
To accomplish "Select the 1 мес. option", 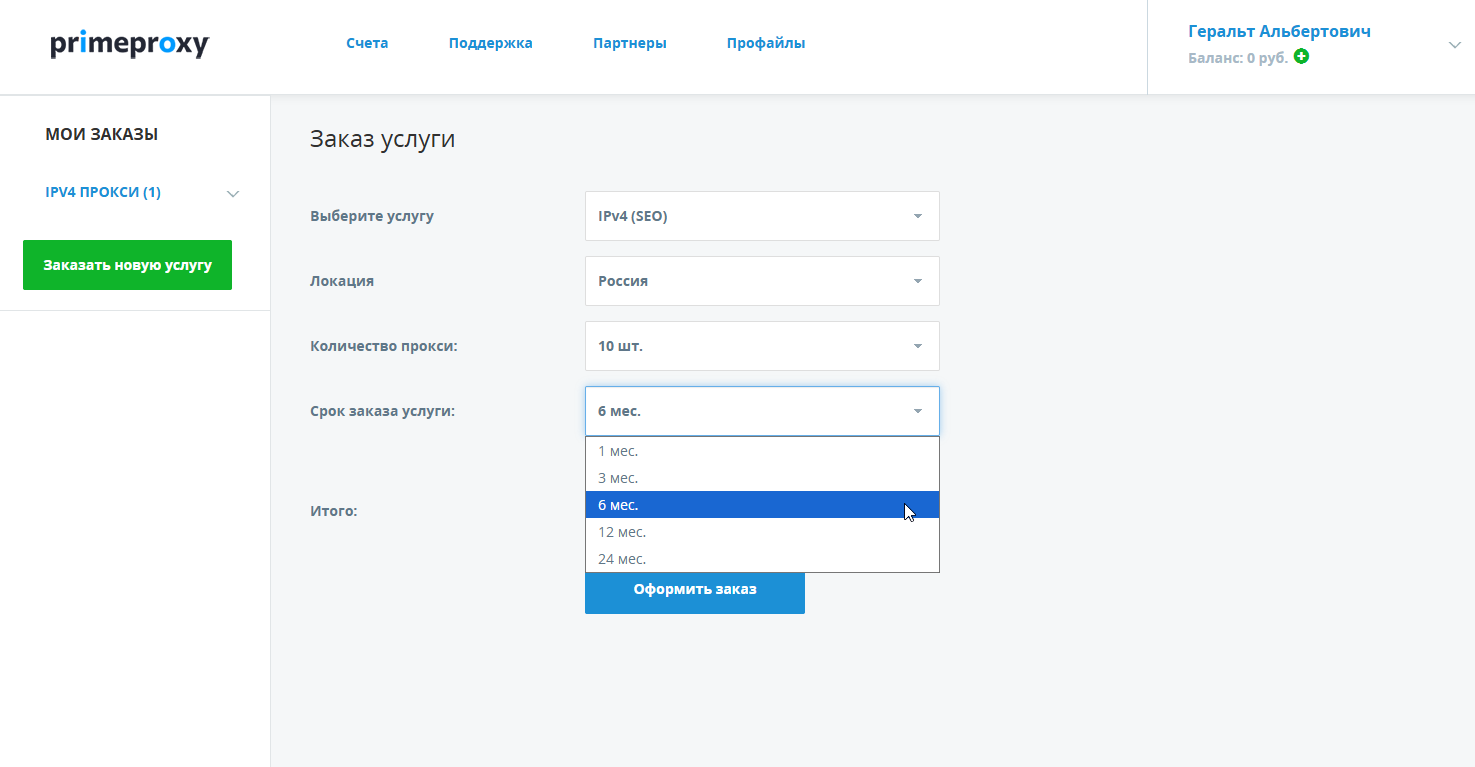I will (762, 451).
